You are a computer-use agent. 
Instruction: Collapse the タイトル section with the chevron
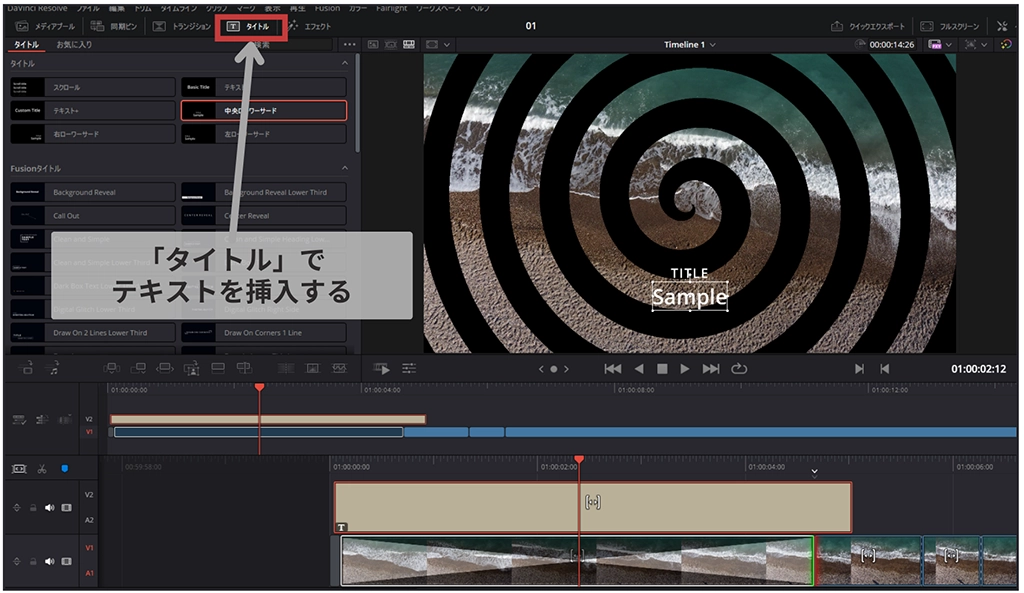(x=345, y=63)
